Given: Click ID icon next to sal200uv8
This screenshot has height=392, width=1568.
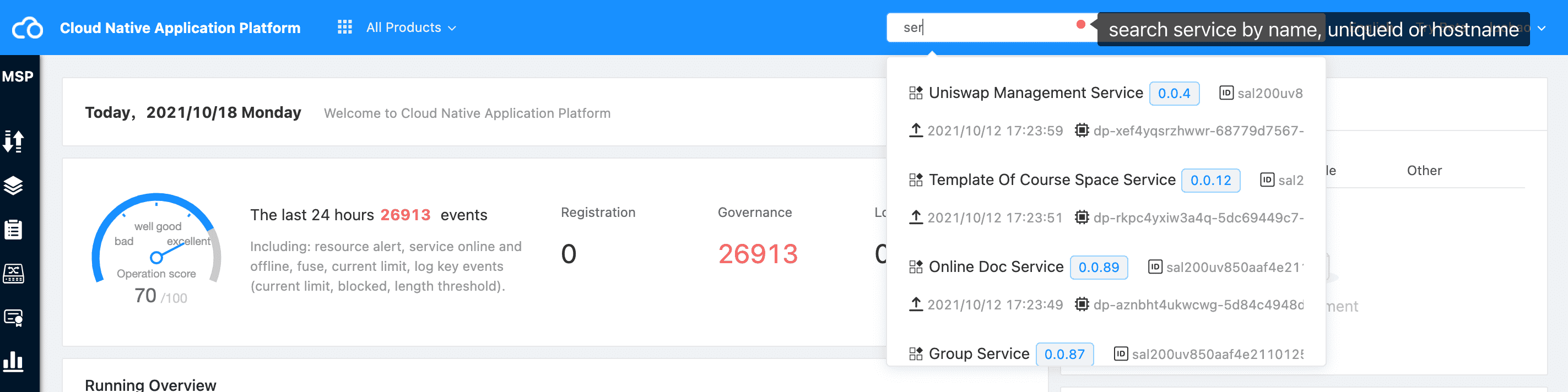Looking at the screenshot, I should pos(1226,92).
